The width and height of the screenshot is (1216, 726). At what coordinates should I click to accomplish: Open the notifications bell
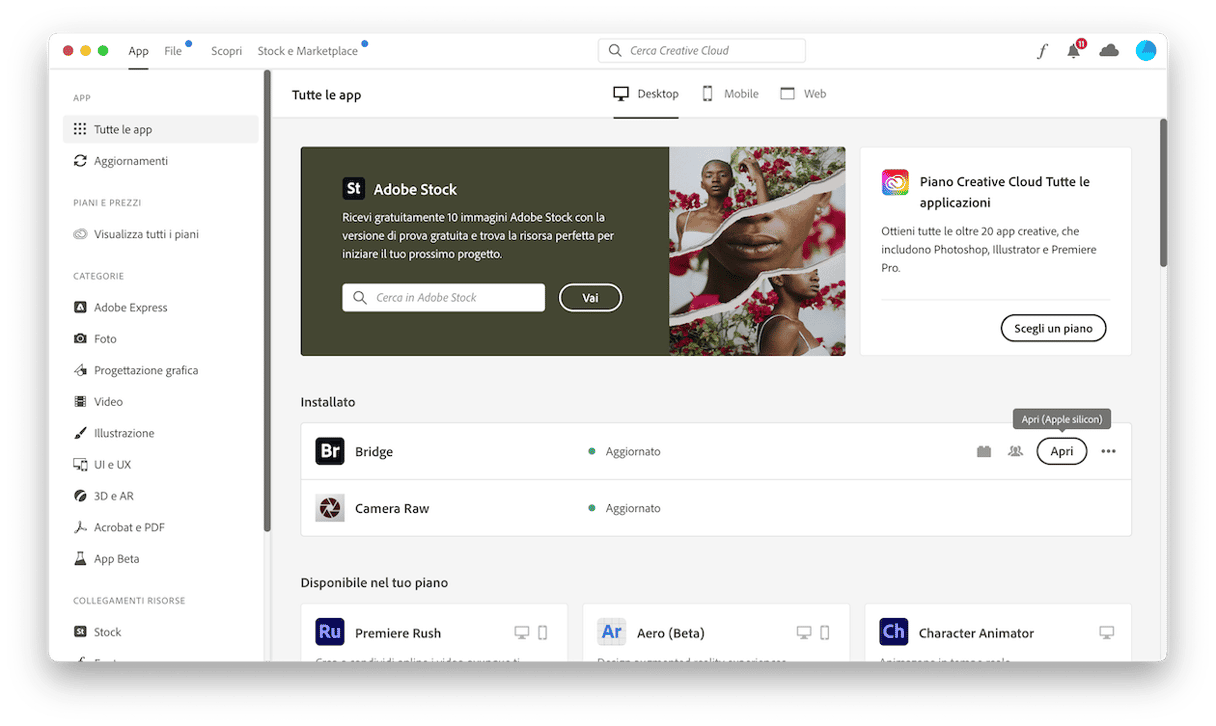coord(1074,51)
